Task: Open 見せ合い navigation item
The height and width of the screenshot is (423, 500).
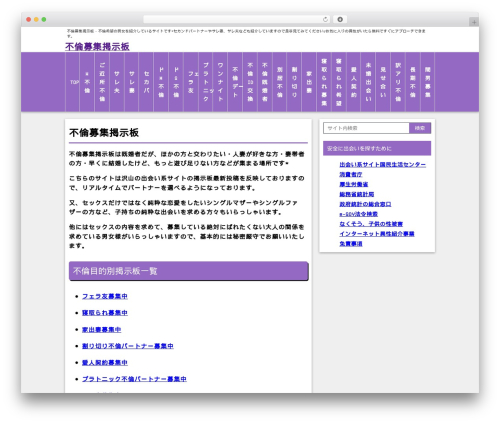Action: [383, 82]
